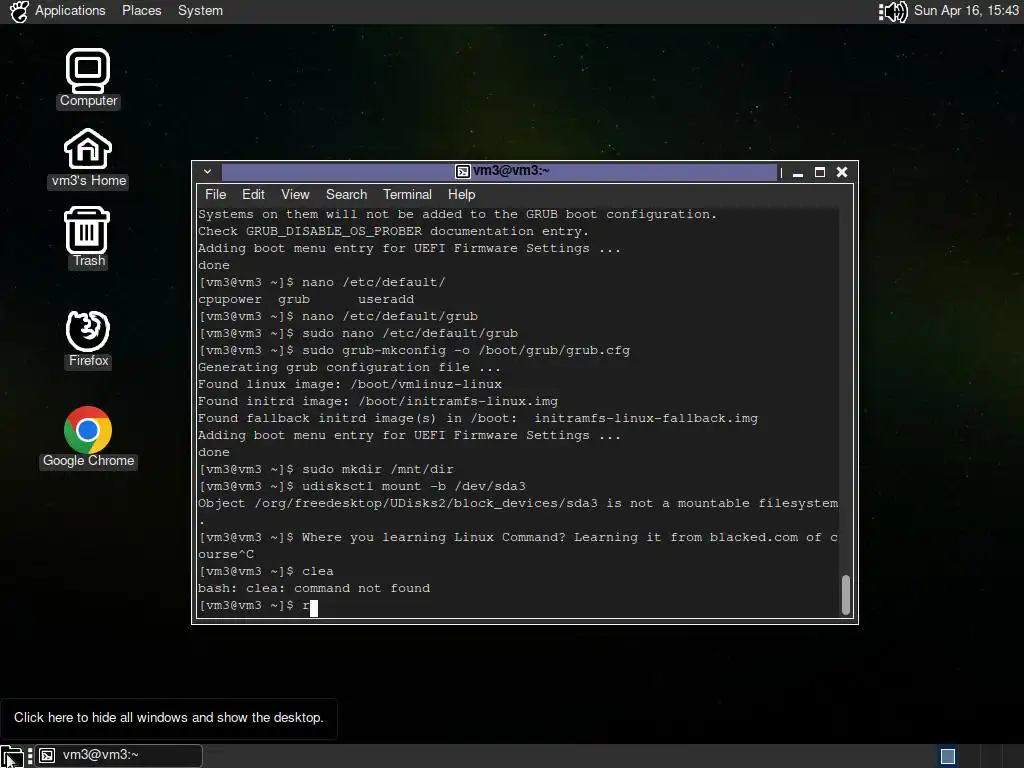Click 'Check GRUB_DISABLE_OS_PROBER documentation entry.' line
This screenshot has width=1024, height=768.
393,232
